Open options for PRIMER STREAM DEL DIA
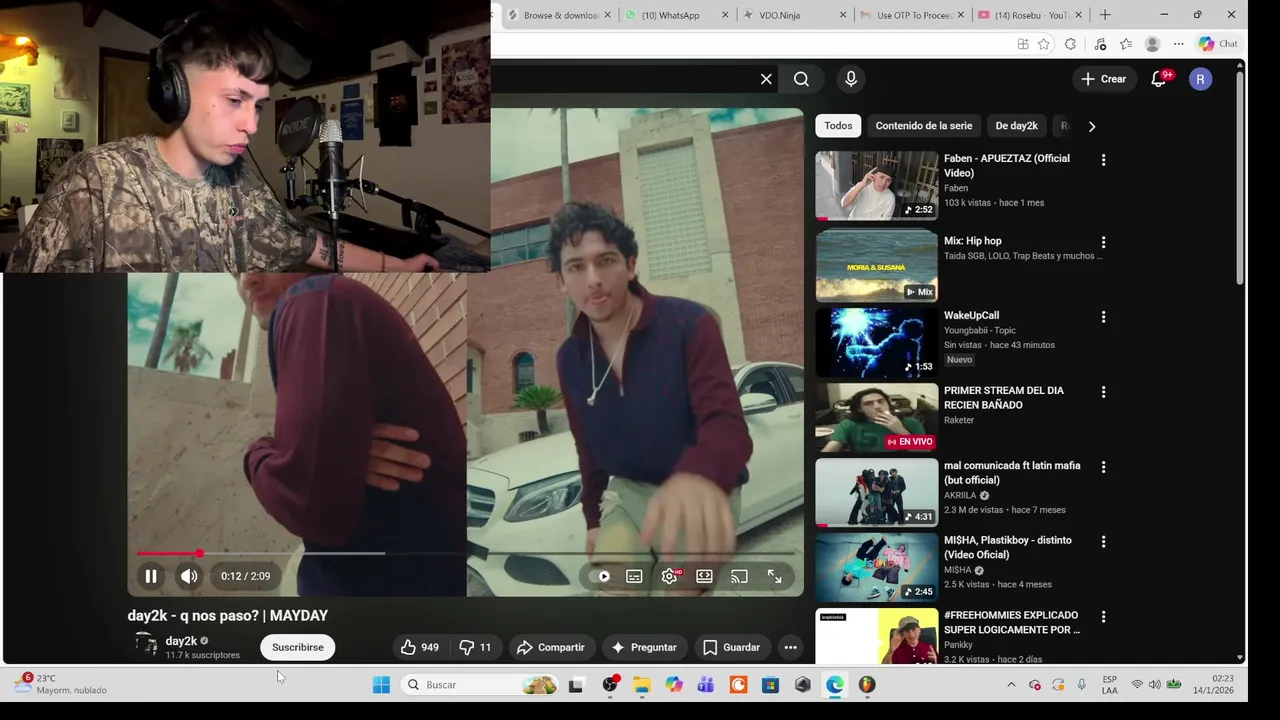Screen dimensions: 1280x720 pyautogui.click(x=1103, y=392)
